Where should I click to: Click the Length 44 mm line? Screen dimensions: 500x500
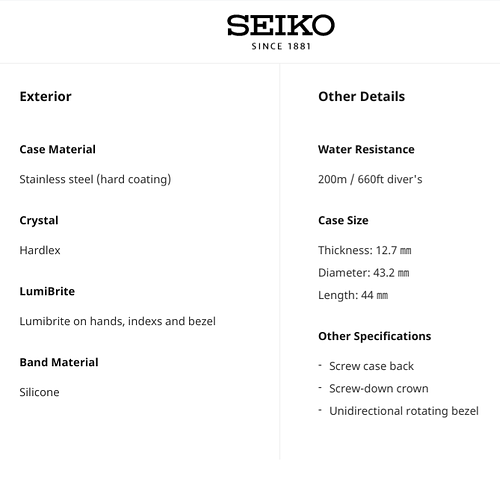[353, 296]
